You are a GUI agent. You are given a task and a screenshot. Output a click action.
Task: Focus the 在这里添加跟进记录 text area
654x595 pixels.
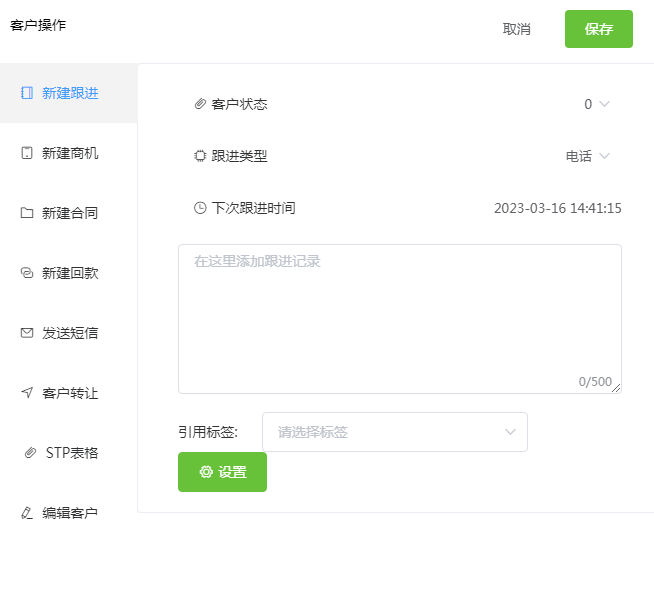click(400, 319)
